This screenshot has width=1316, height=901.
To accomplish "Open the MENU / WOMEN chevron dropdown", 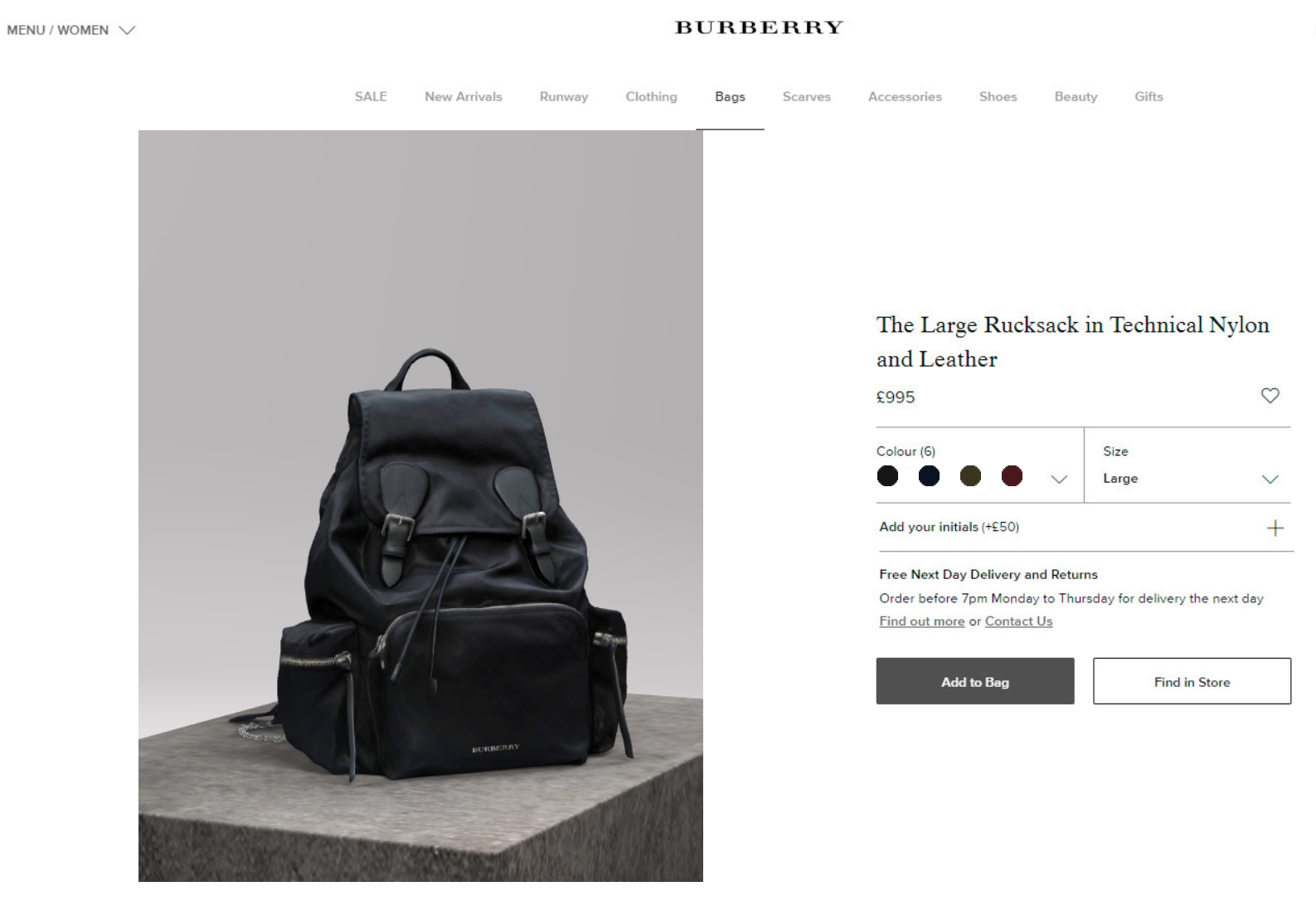I will pos(127,31).
